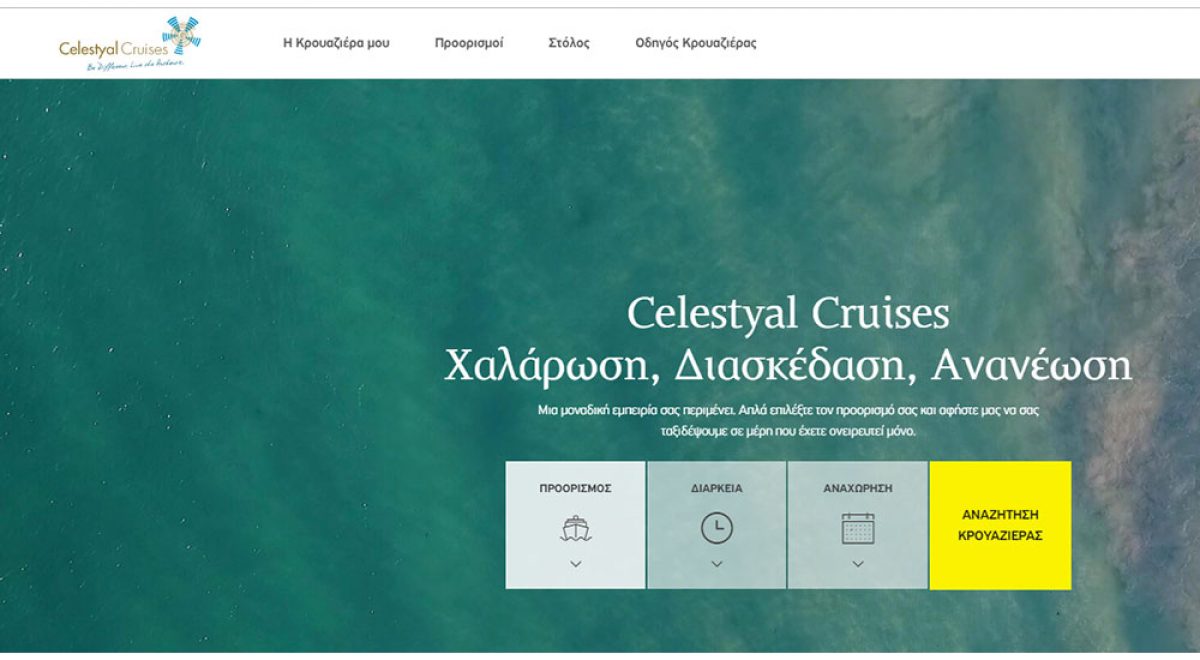Open the Προορισμοί menu item
This screenshot has width=1200, height=660.
[x=469, y=43]
